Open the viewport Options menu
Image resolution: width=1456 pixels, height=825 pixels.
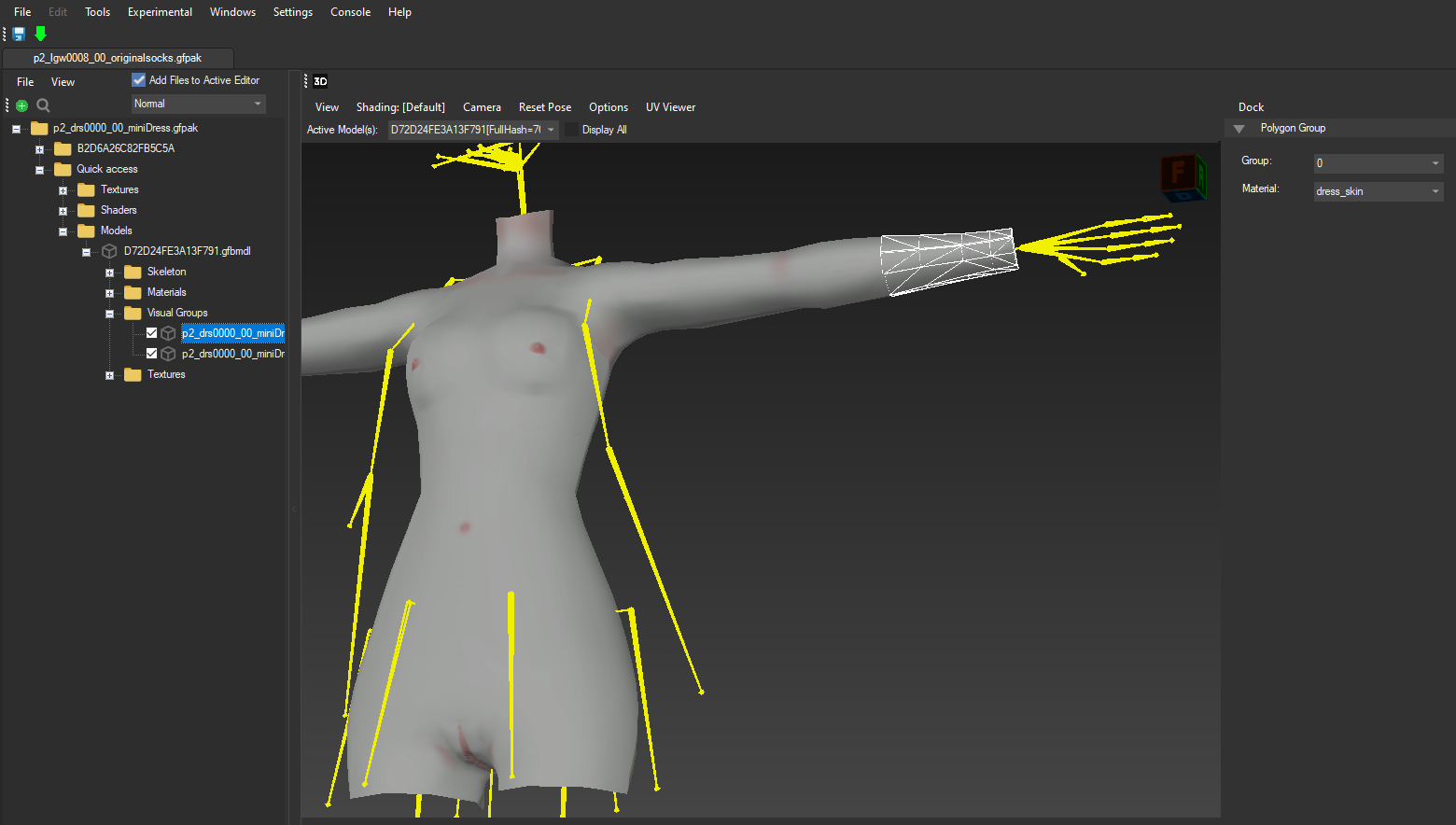pyautogui.click(x=609, y=107)
